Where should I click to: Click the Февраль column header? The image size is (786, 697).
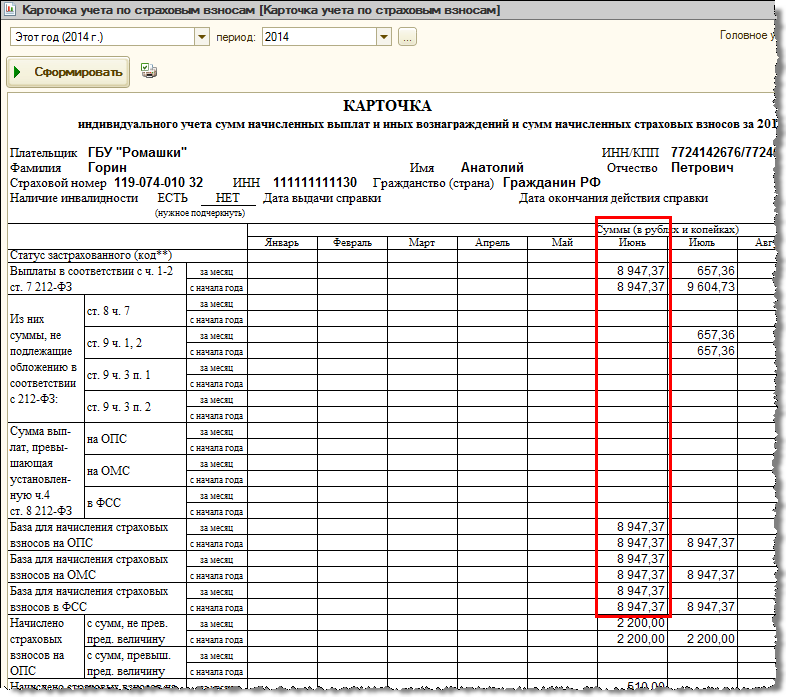click(x=352, y=243)
